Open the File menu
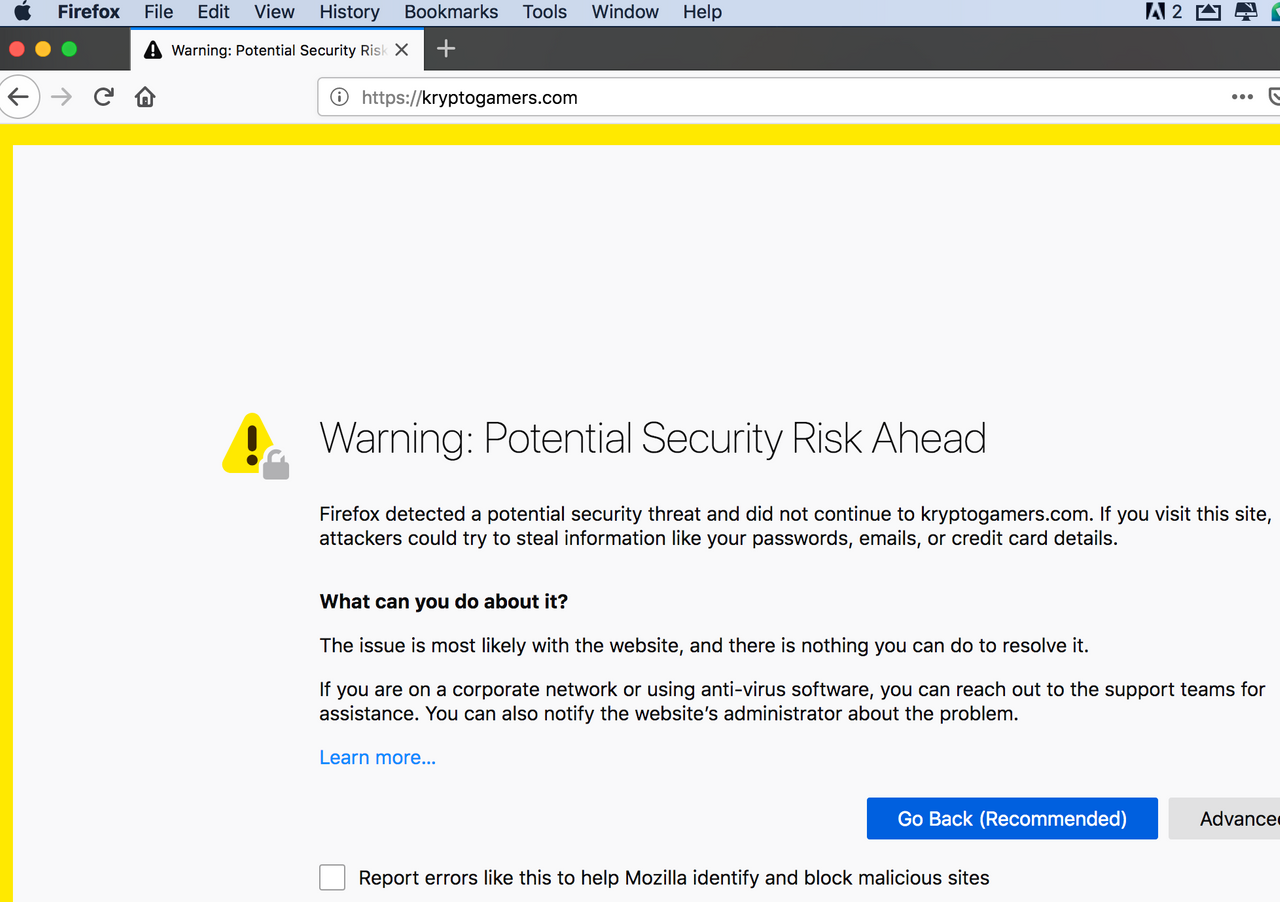1280x902 pixels. click(x=158, y=12)
